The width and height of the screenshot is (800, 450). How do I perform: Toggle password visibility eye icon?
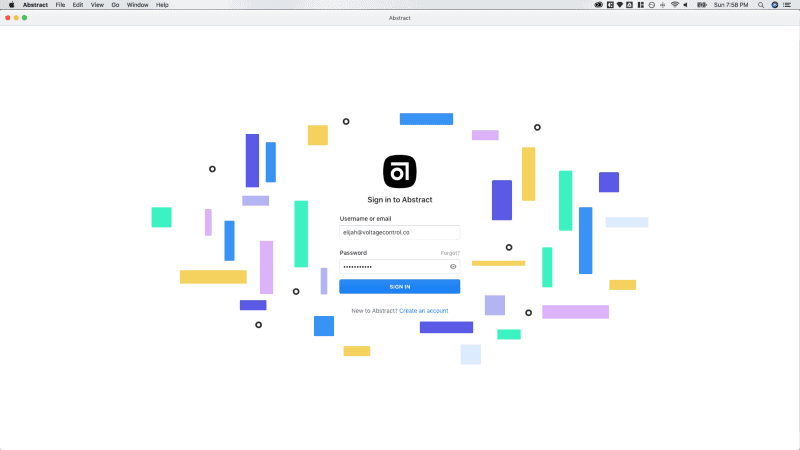pos(453,266)
